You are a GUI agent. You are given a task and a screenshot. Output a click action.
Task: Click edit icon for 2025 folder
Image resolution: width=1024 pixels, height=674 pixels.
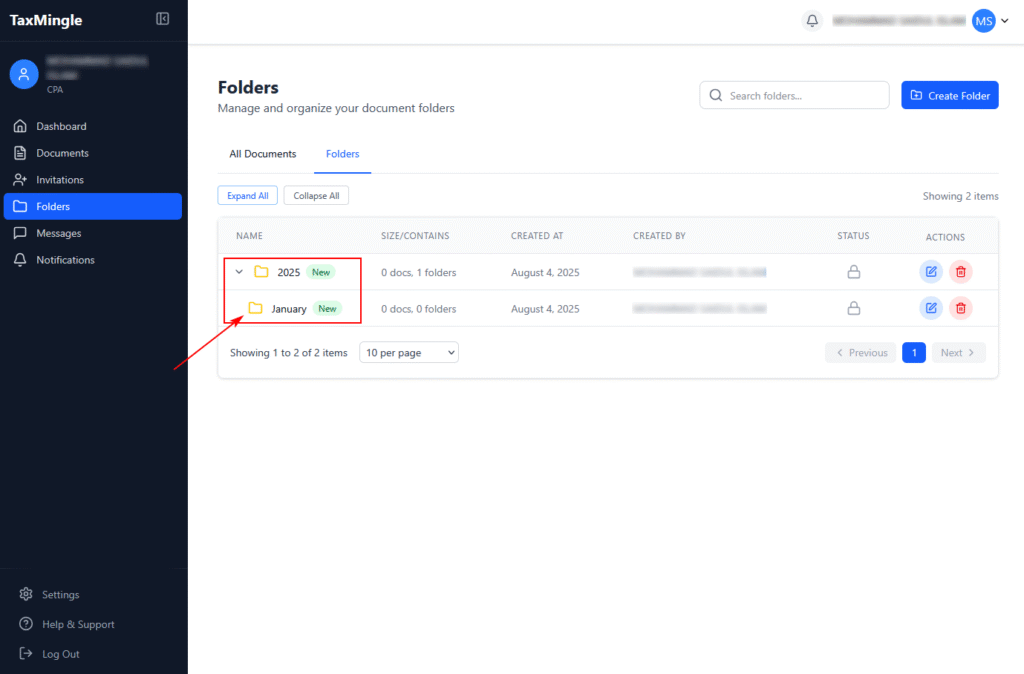tap(930, 272)
